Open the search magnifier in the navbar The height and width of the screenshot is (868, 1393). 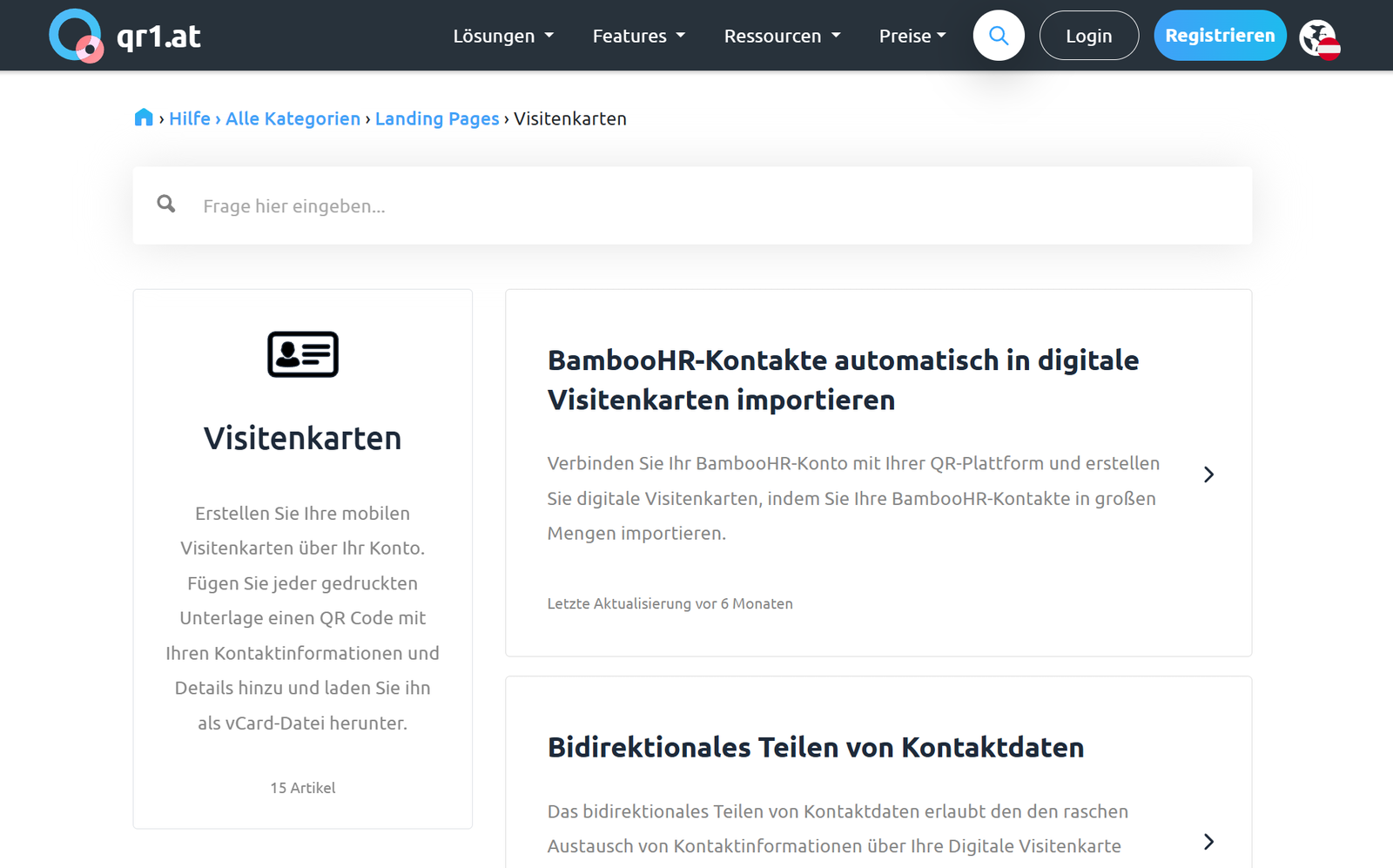(998, 35)
